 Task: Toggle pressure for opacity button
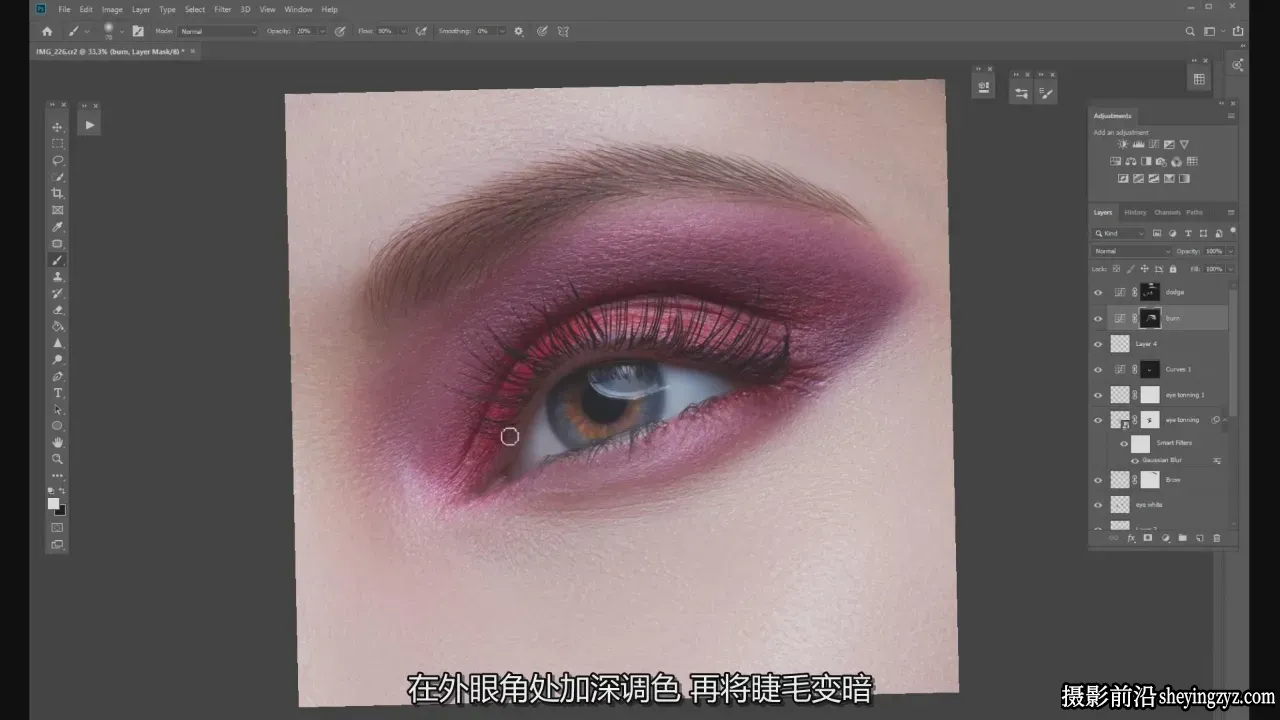340,31
